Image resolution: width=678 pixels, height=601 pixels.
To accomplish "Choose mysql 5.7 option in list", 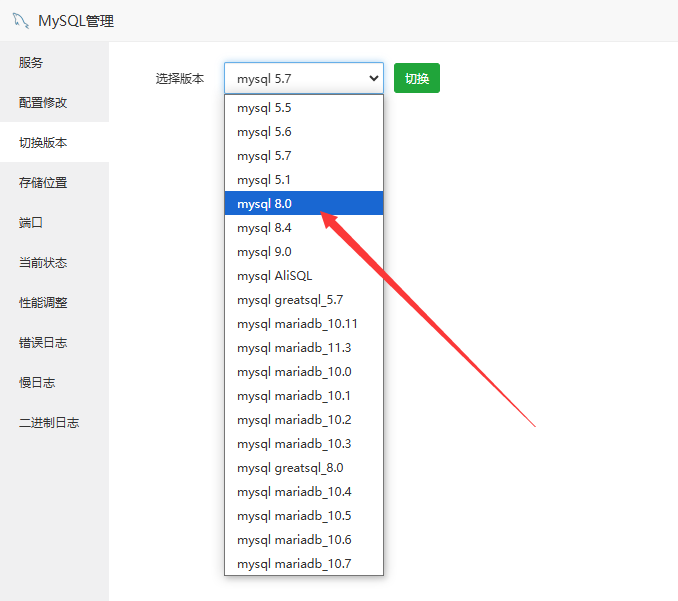I will pyautogui.click(x=304, y=156).
